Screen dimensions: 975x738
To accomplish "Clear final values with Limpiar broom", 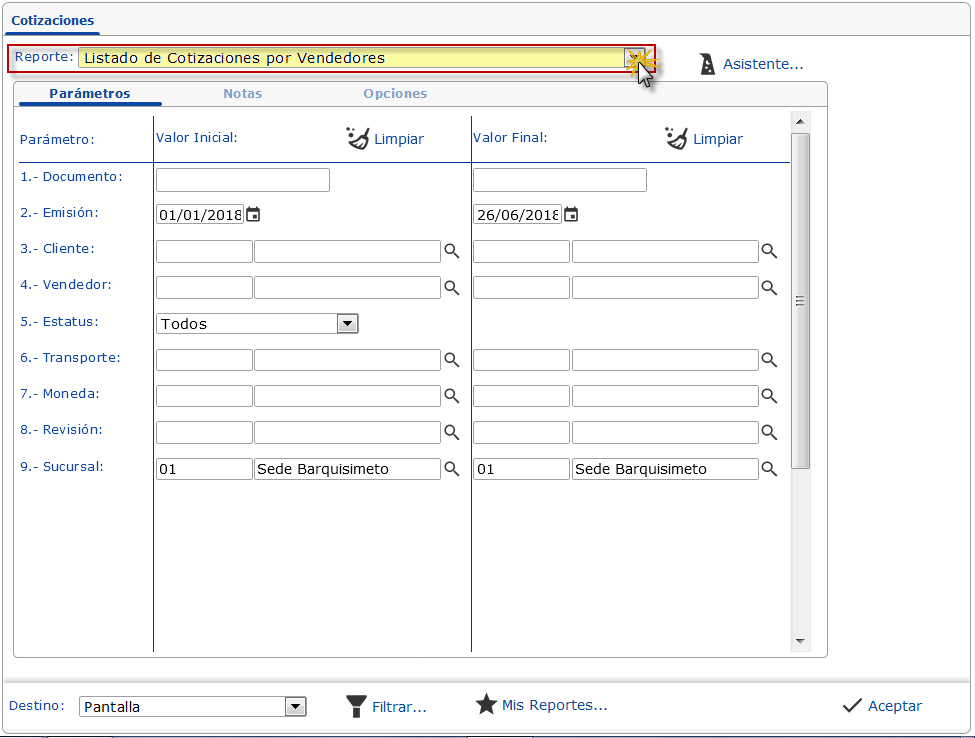I will tap(703, 139).
